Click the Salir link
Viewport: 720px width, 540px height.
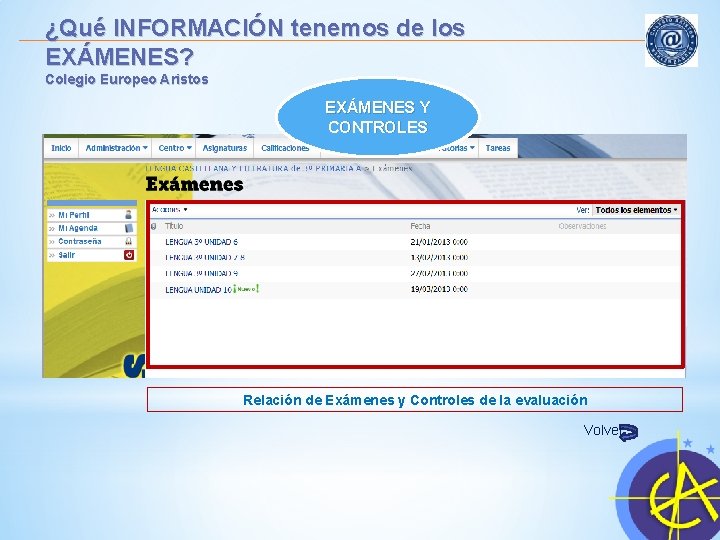point(66,255)
